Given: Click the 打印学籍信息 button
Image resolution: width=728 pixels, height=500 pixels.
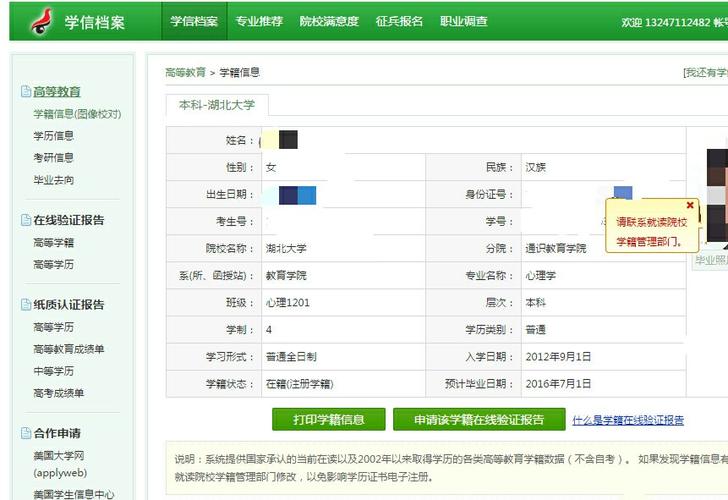Looking at the screenshot, I should click(x=329, y=420).
